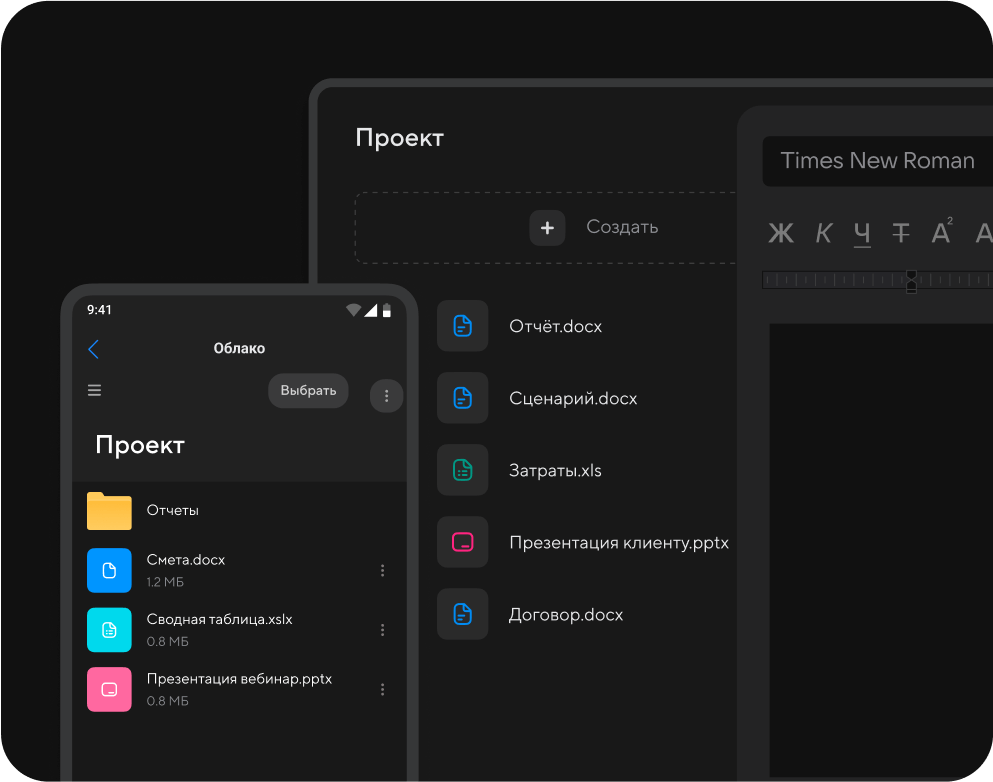Open the Смета.docx file icon
Image resolution: width=993 pixels, height=782 pixels.
point(109,570)
